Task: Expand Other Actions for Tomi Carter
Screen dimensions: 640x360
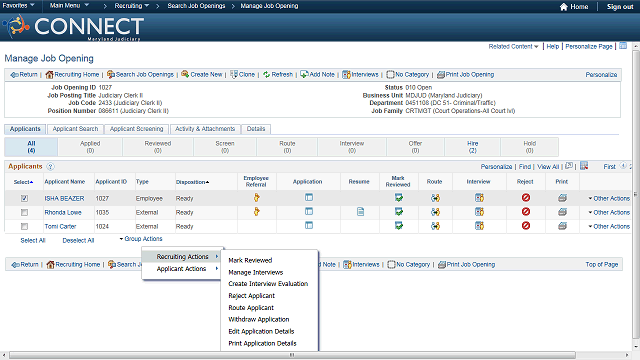Action: (609, 226)
